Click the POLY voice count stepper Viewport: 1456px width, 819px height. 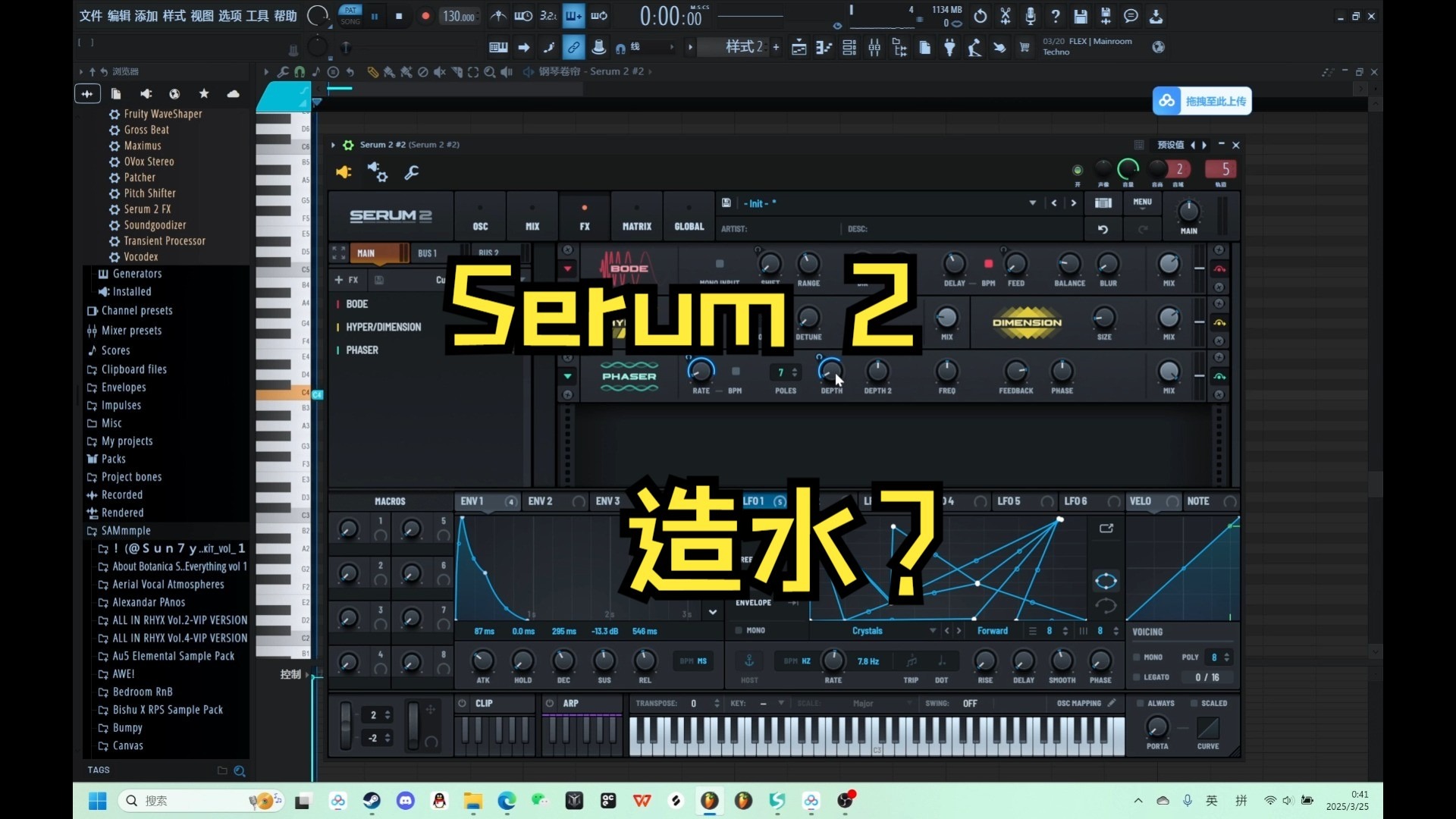click(x=1226, y=657)
